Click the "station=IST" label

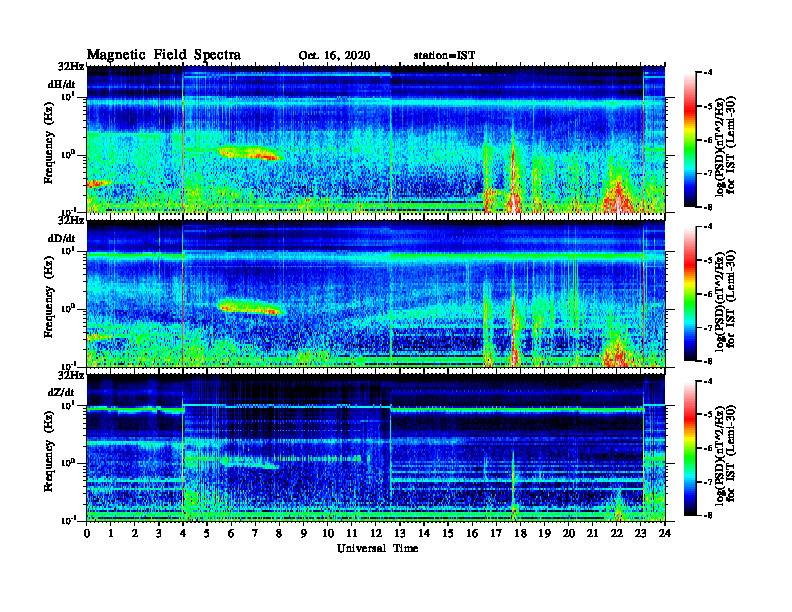pyautogui.click(x=444, y=56)
